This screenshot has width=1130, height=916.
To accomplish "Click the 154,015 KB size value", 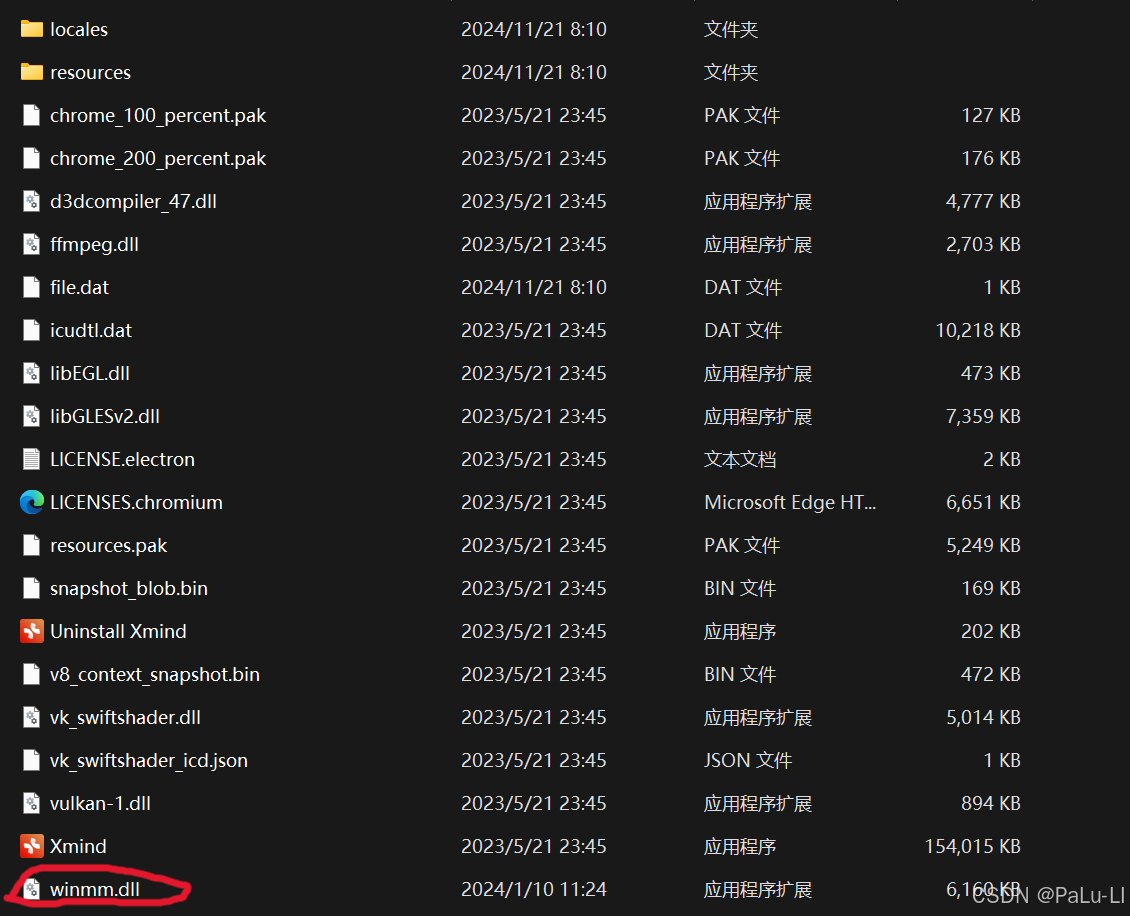I will [972, 846].
